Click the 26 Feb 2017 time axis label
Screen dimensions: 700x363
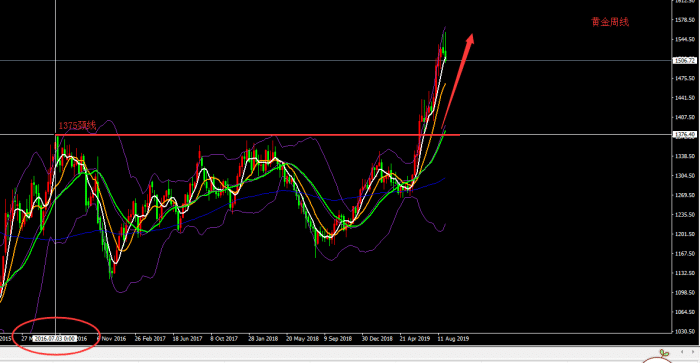click(x=150, y=338)
